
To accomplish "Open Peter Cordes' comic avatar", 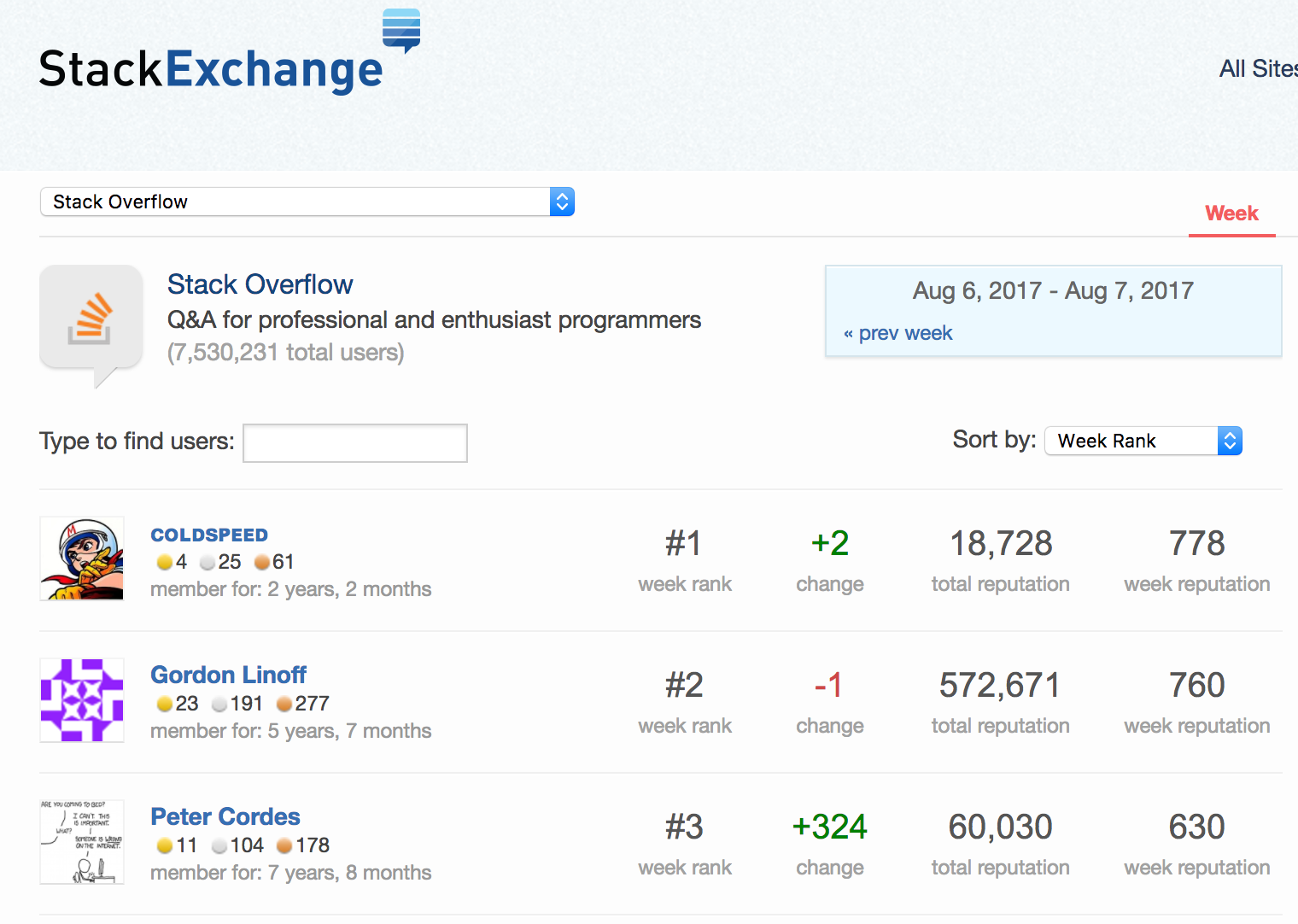I will coord(82,842).
